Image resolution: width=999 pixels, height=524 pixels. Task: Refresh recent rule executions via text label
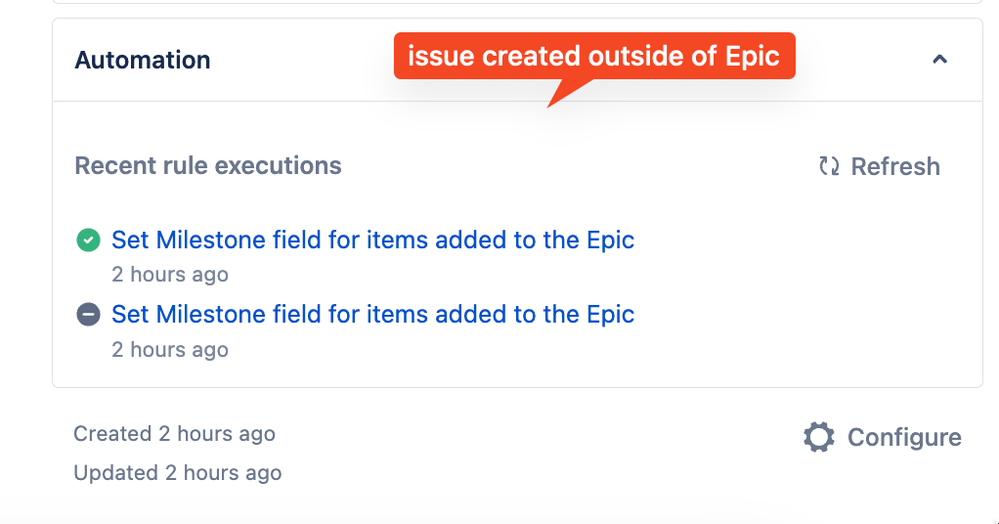tap(895, 166)
